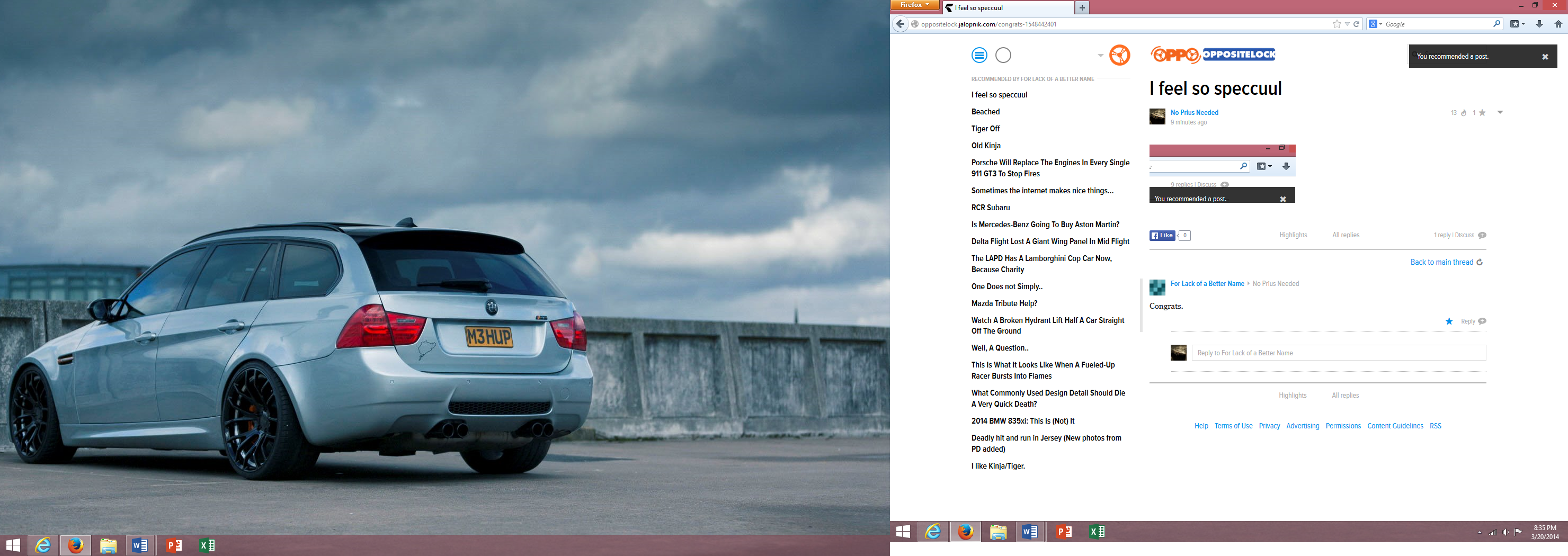Click the Facebook Like button
Viewport: 1568px width, 556px height.
(1162, 236)
